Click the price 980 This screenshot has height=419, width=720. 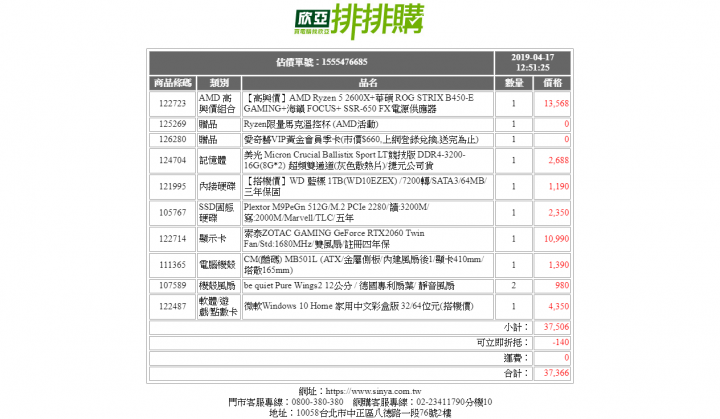(x=562, y=286)
